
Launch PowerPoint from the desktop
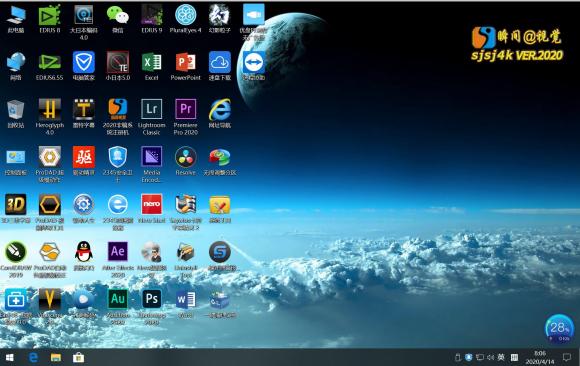coord(186,62)
